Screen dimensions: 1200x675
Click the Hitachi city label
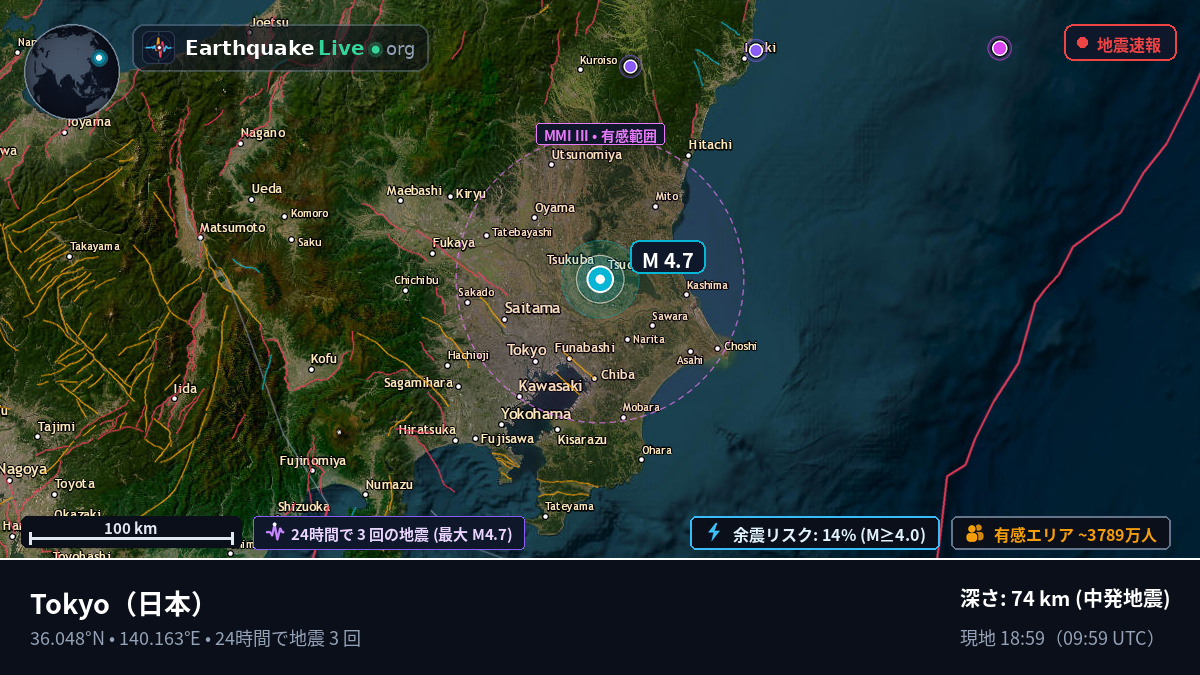710,144
